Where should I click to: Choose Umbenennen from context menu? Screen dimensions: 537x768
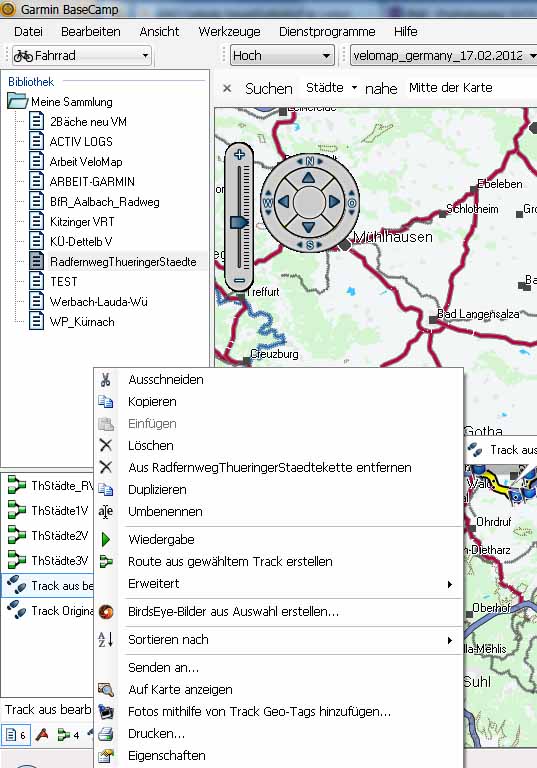[278, 512]
